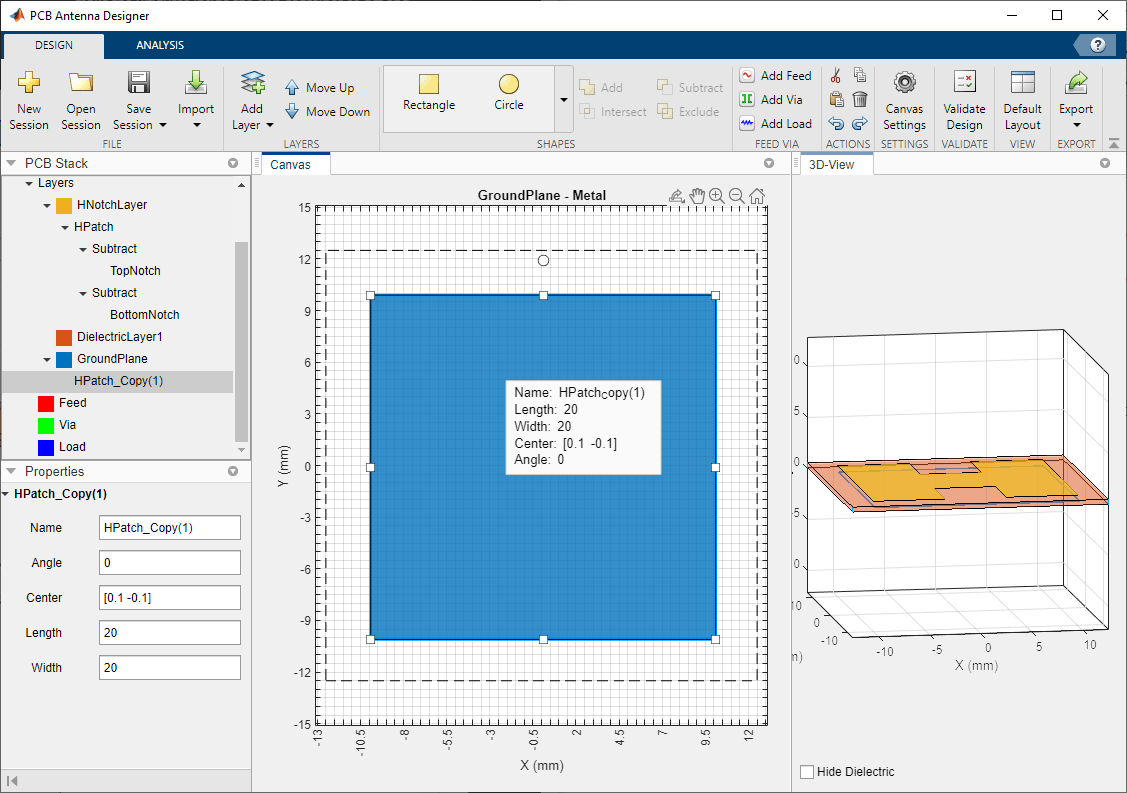
Task: Select the Rectangle shape
Action: (x=429, y=93)
